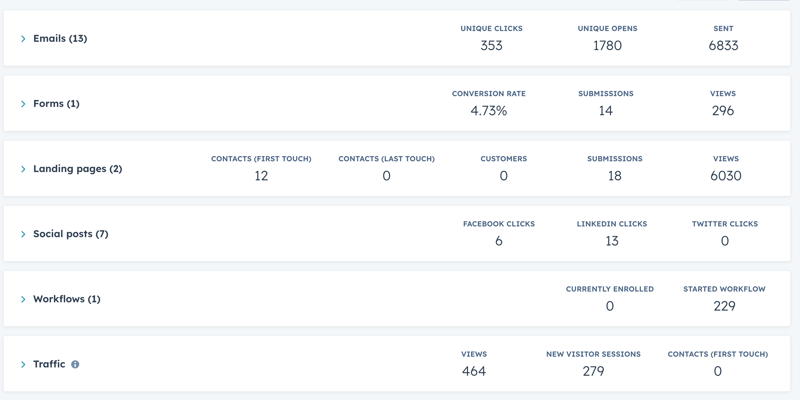Viewport: 800px width, 400px height.
Task: Expand the Traffic section chevron
Action: click(23, 364)
